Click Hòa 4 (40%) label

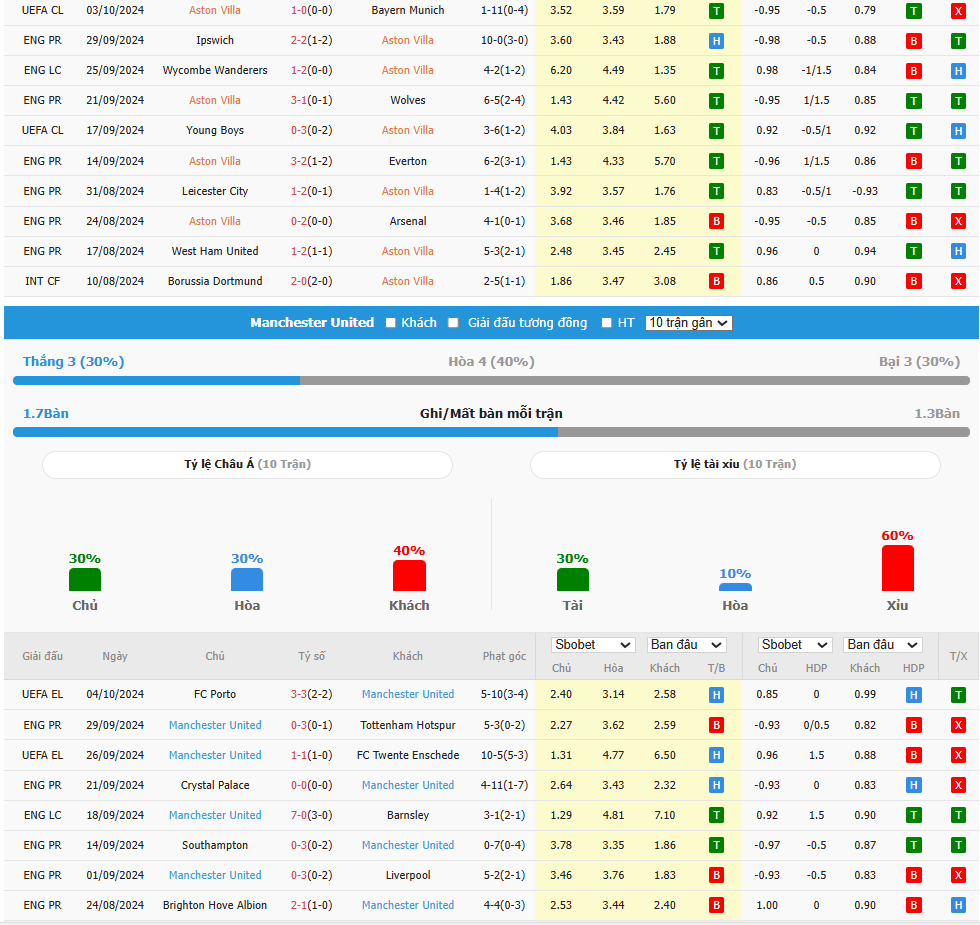(491, 362)
